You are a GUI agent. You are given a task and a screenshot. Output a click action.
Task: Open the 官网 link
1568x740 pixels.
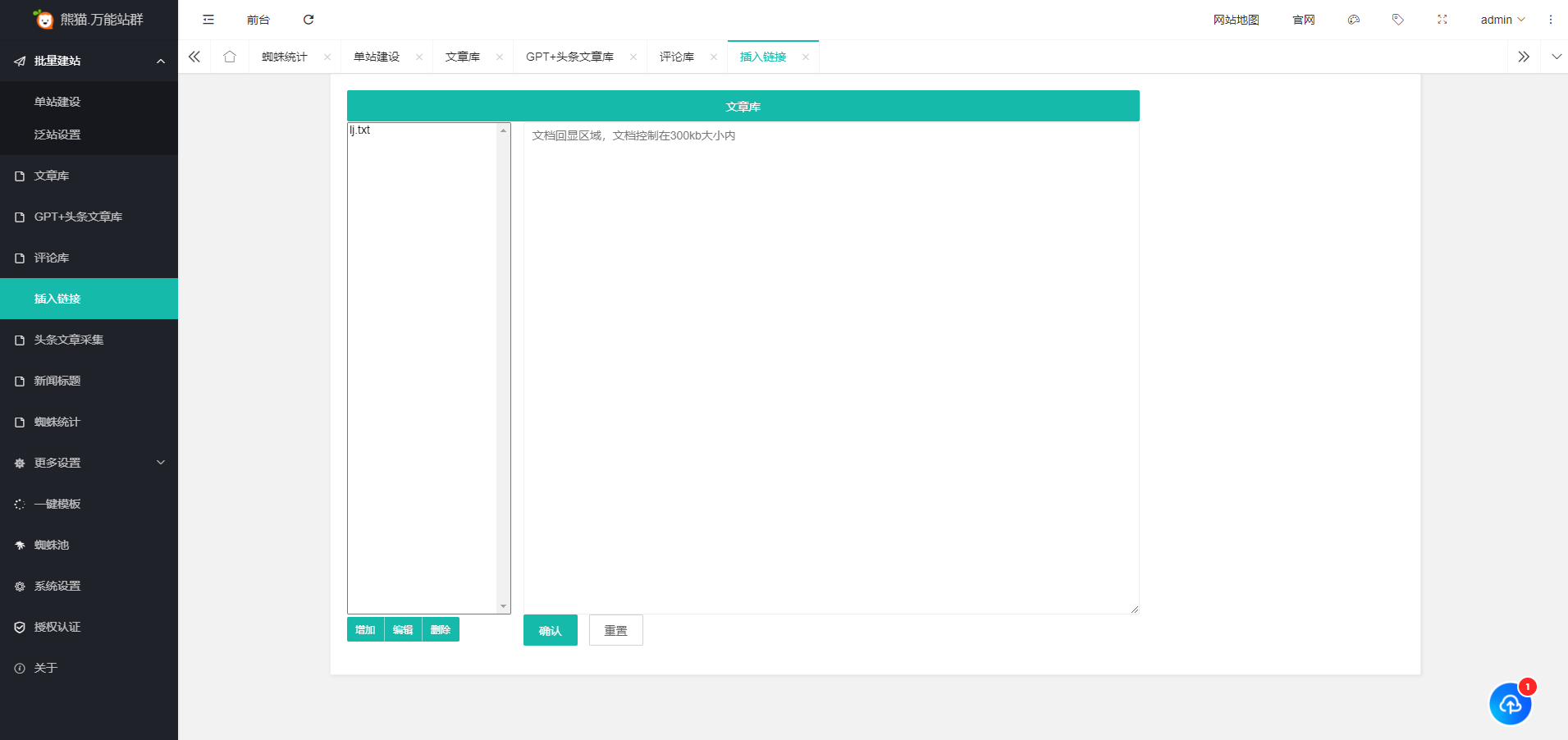pyautogui.click(x=1304, y=20)
